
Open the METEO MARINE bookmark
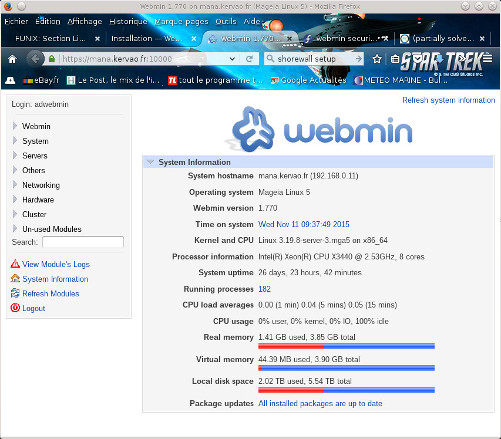click(400, 80)
